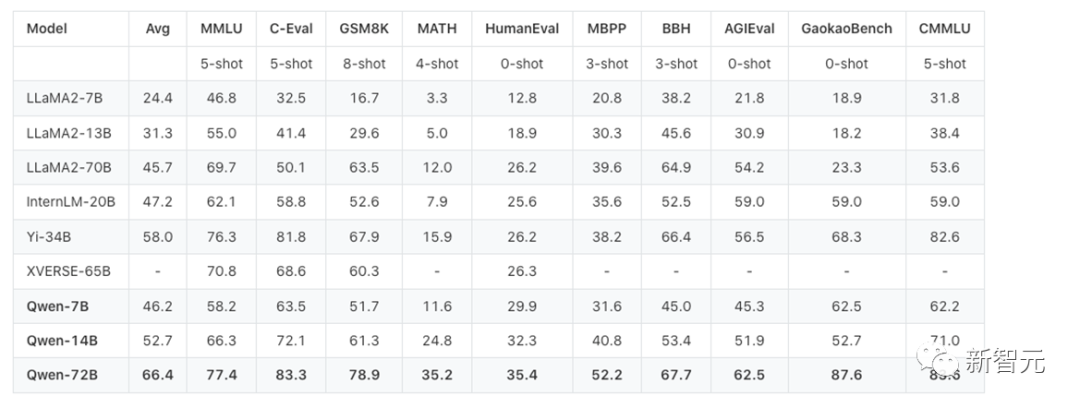The width and height of the screenshot is (1080, 408).
Task: Select the bold Qwen-72B model name
Action: click(62, 375)
